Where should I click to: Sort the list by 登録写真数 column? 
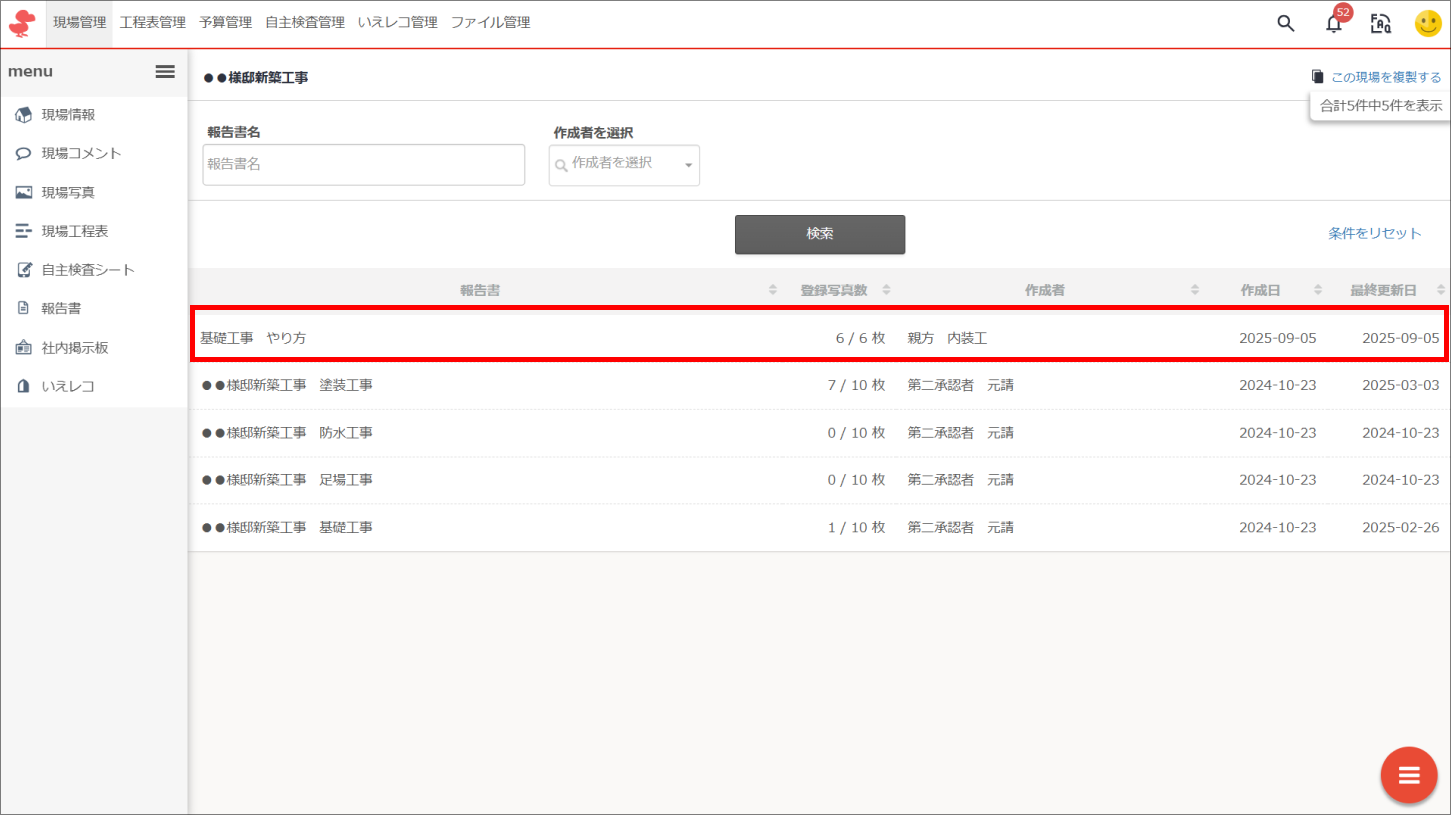click(833, 290)
